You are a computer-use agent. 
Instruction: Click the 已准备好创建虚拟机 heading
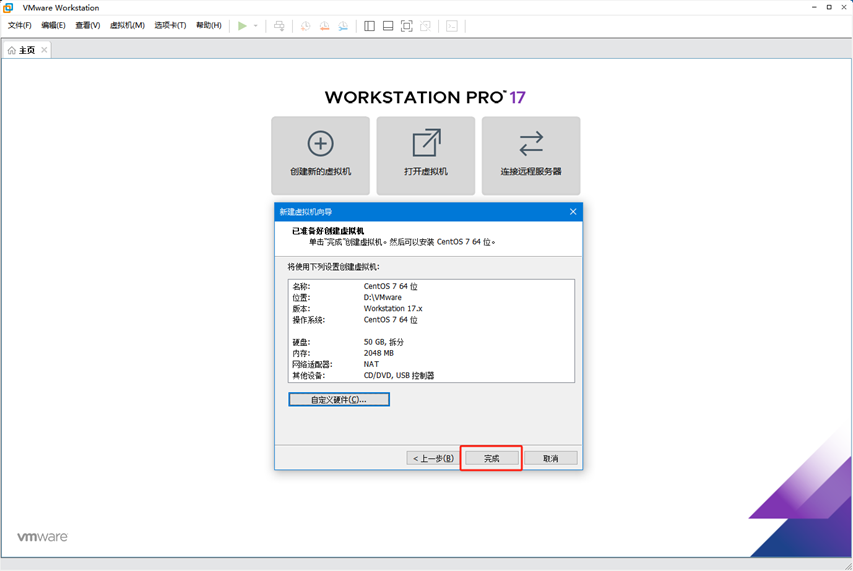328,231
